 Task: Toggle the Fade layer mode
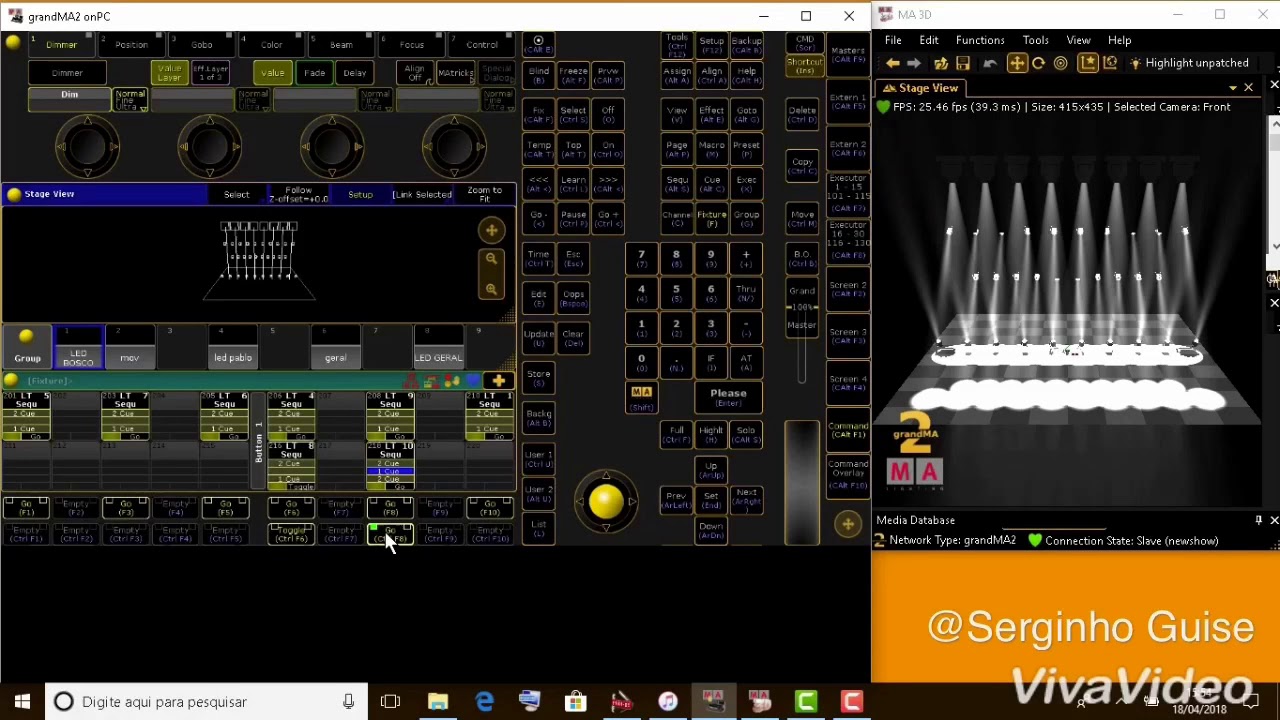pyautogui.click(x=314, y=73)
